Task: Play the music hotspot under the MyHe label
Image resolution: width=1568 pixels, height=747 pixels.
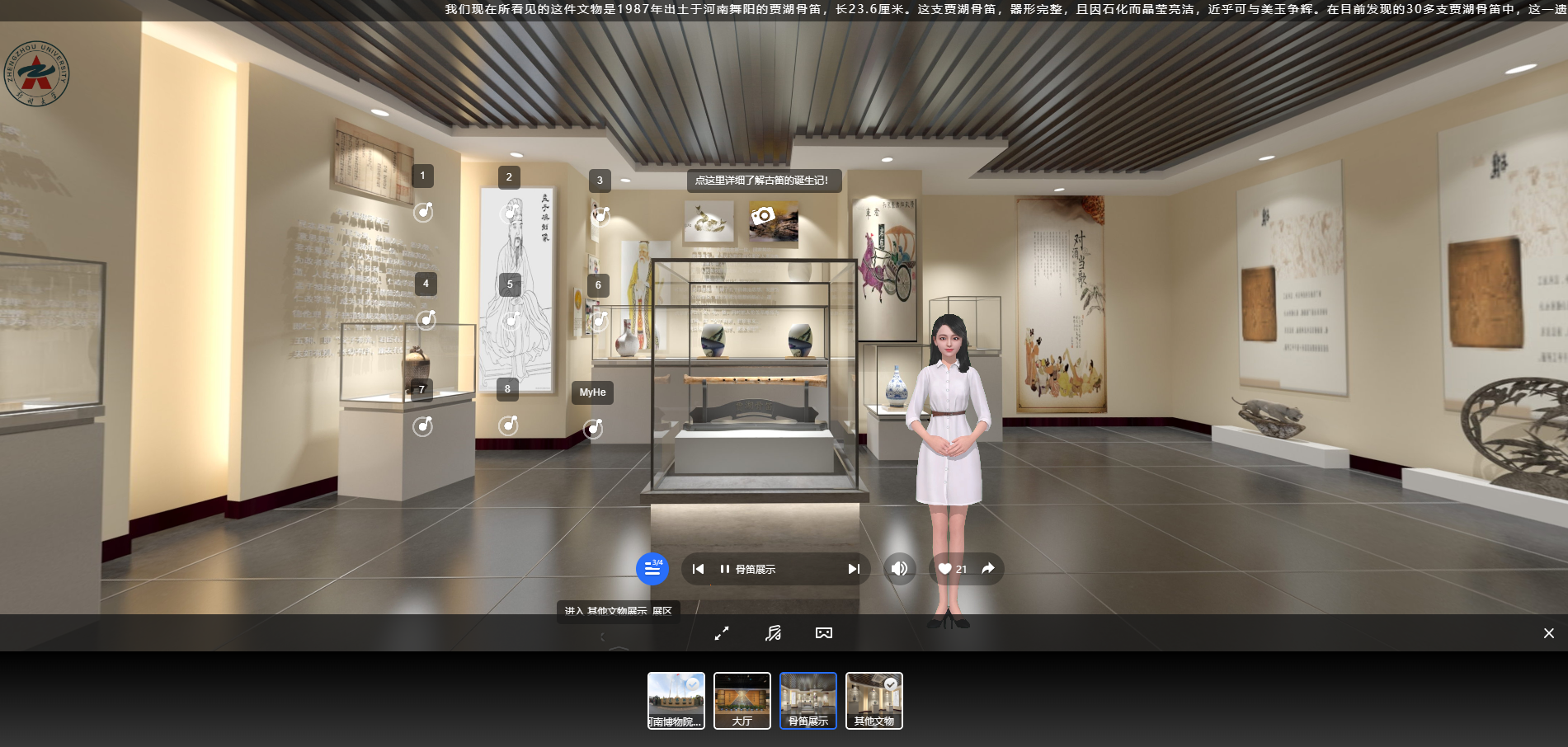Action: [593, 428]
